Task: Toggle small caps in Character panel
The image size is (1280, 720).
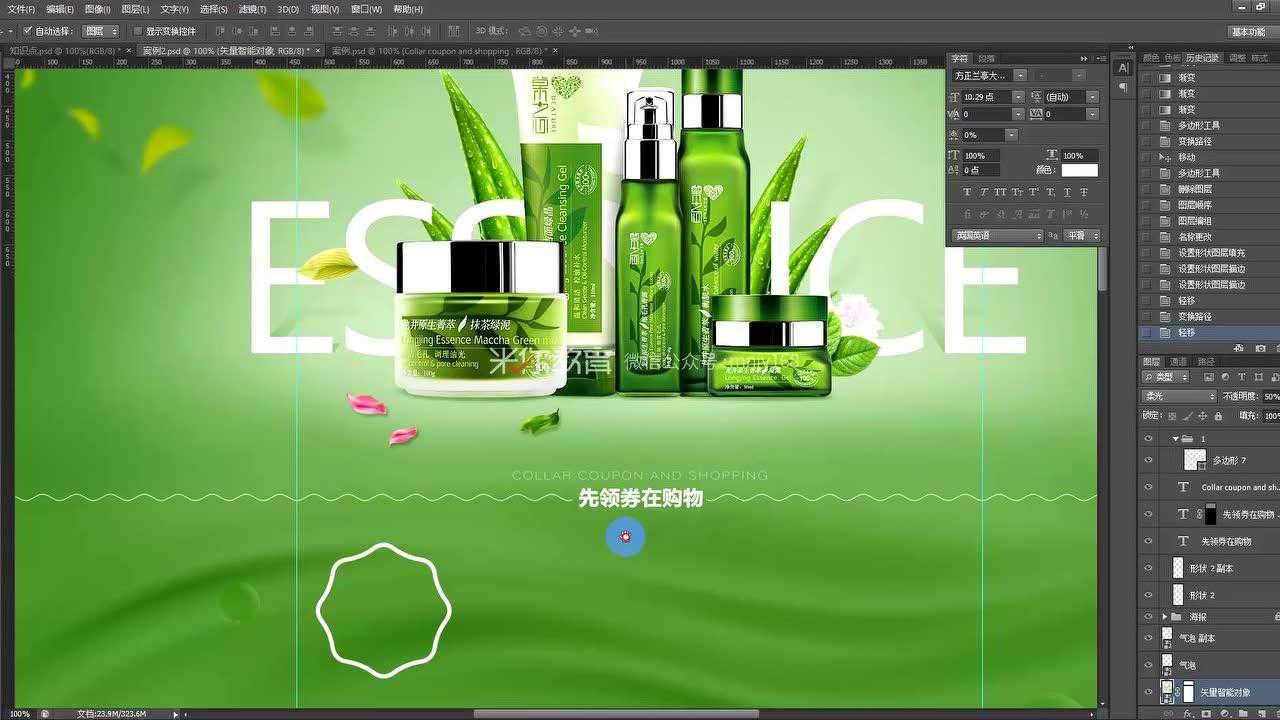Action: click(1017, 192)
